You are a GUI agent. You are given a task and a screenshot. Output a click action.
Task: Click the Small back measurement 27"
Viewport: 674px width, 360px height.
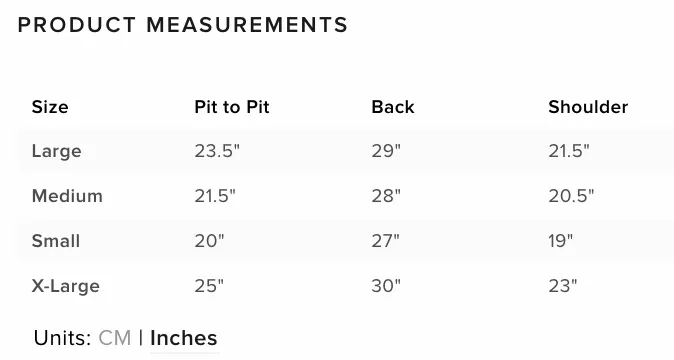point(386,241)
